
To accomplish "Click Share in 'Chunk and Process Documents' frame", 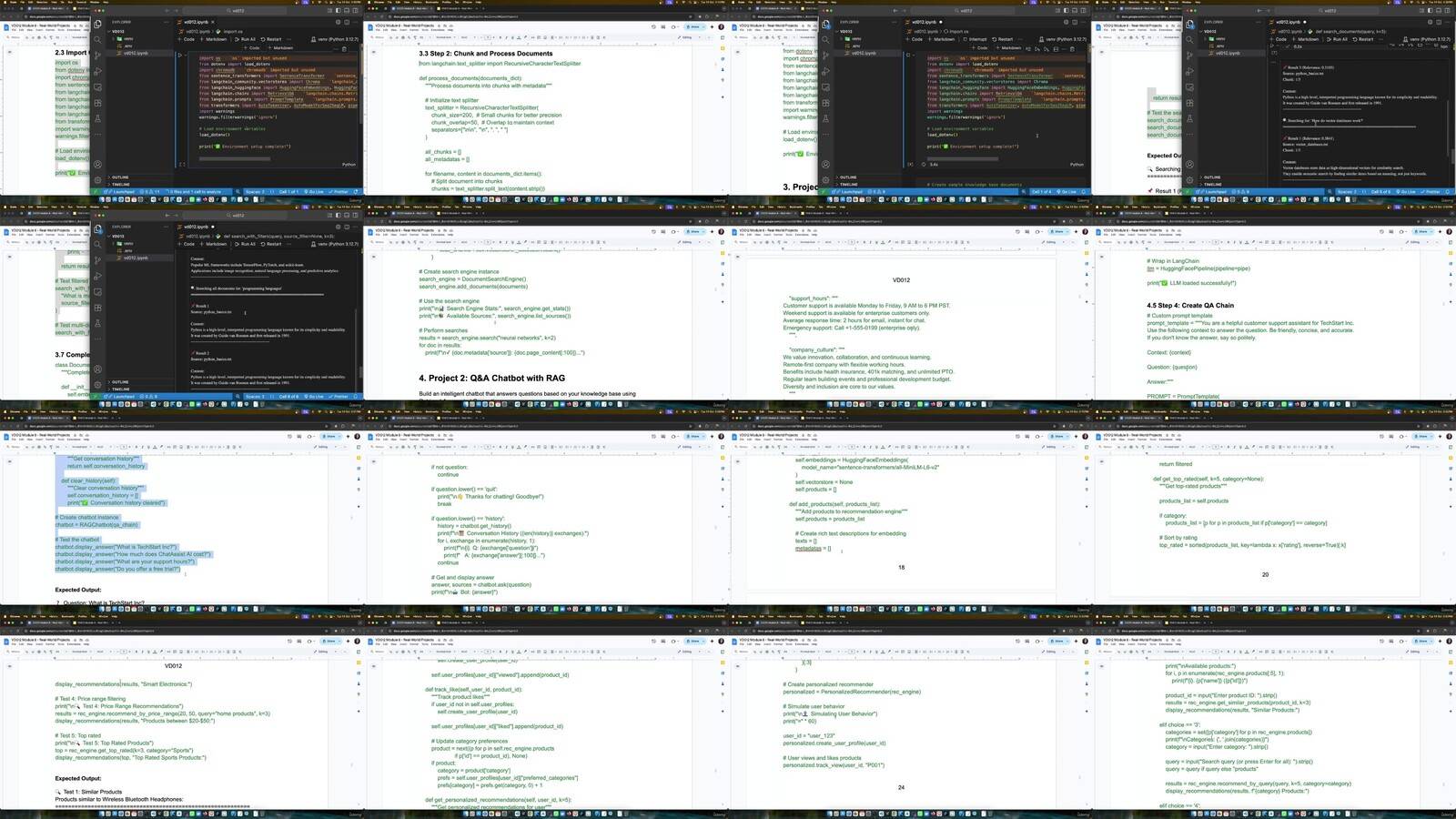I will pos(694,27).
